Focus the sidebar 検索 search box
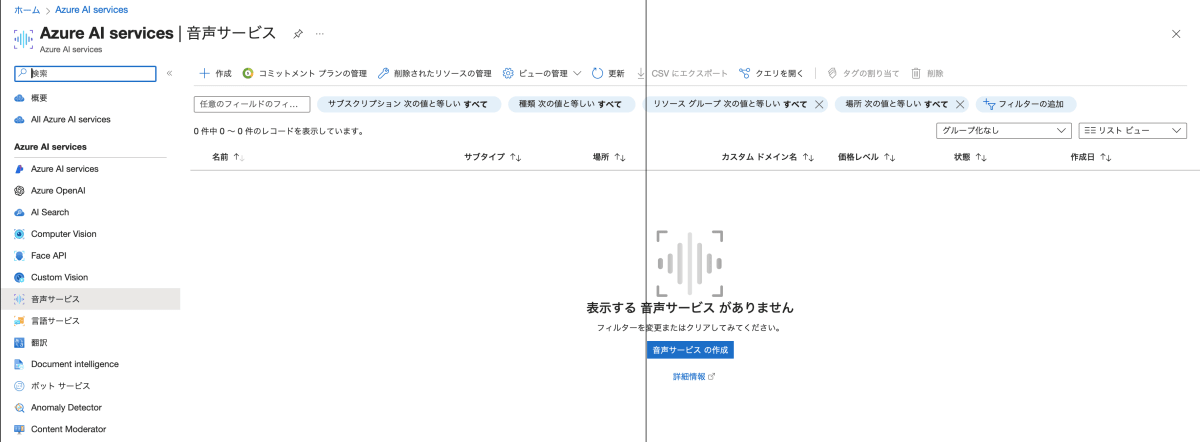The image size is (1200, 442). point(86,73)
